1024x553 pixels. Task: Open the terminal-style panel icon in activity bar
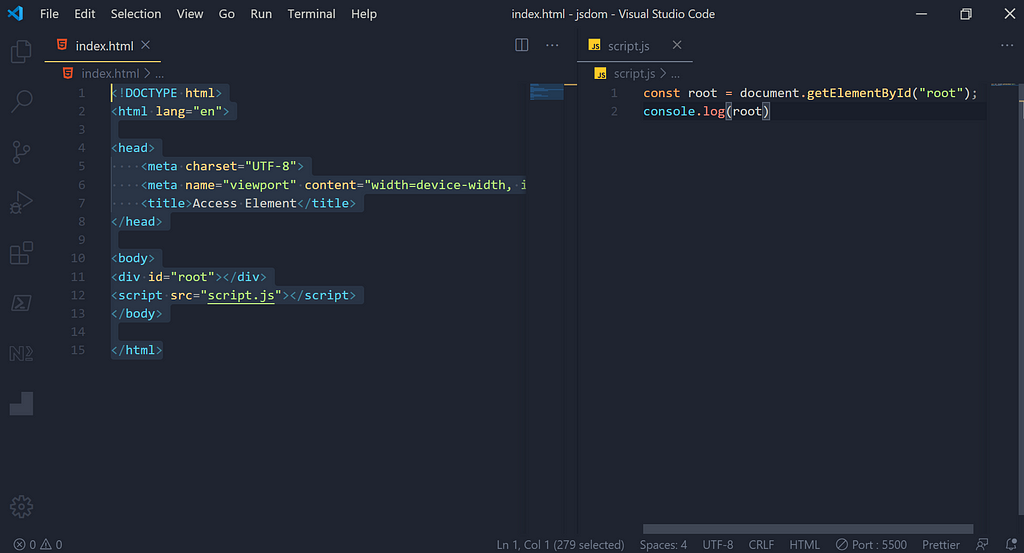pyautogui.click(x=21, y=303)
